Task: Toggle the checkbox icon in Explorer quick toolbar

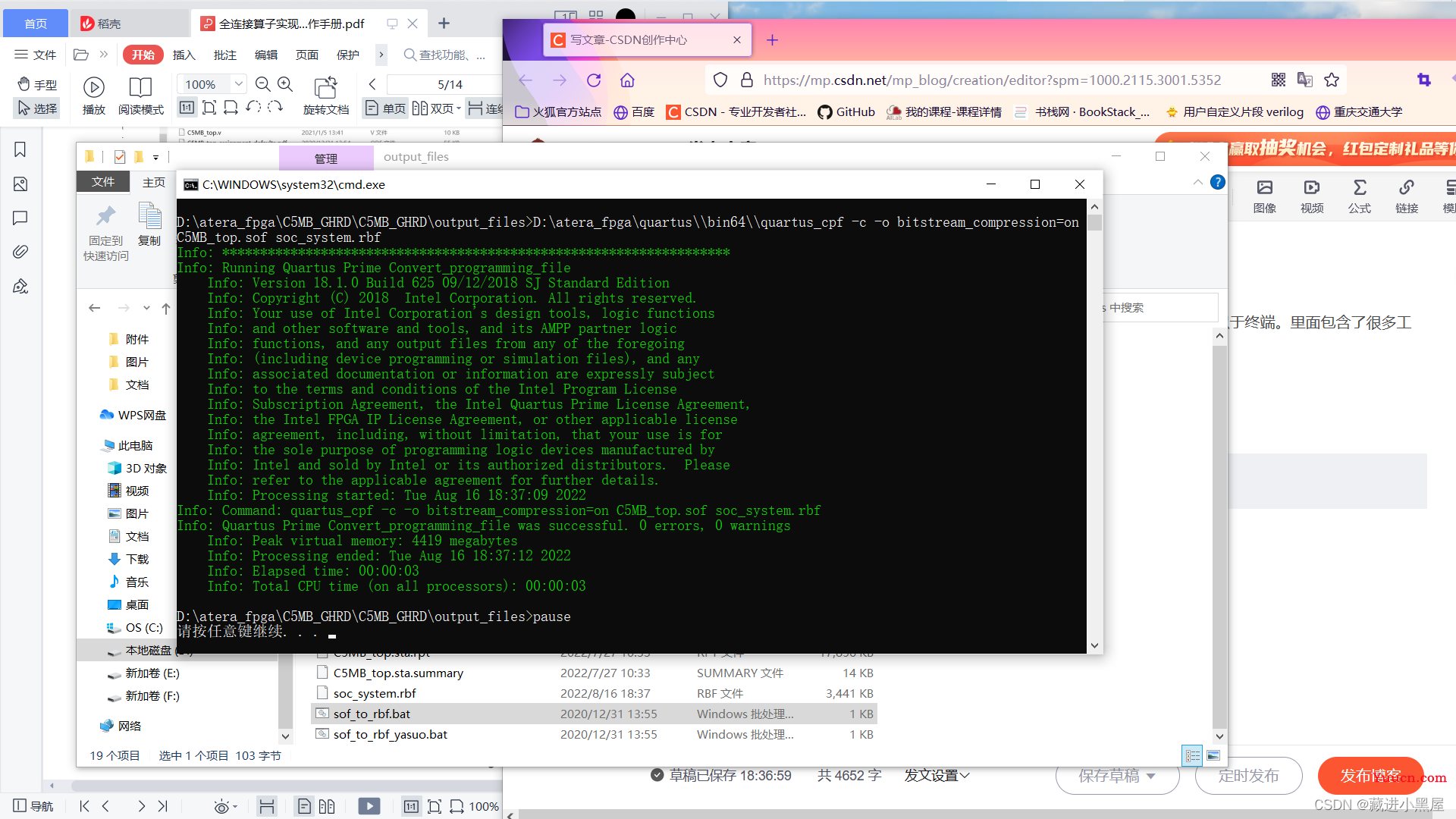Action: (x=120, y=157)
